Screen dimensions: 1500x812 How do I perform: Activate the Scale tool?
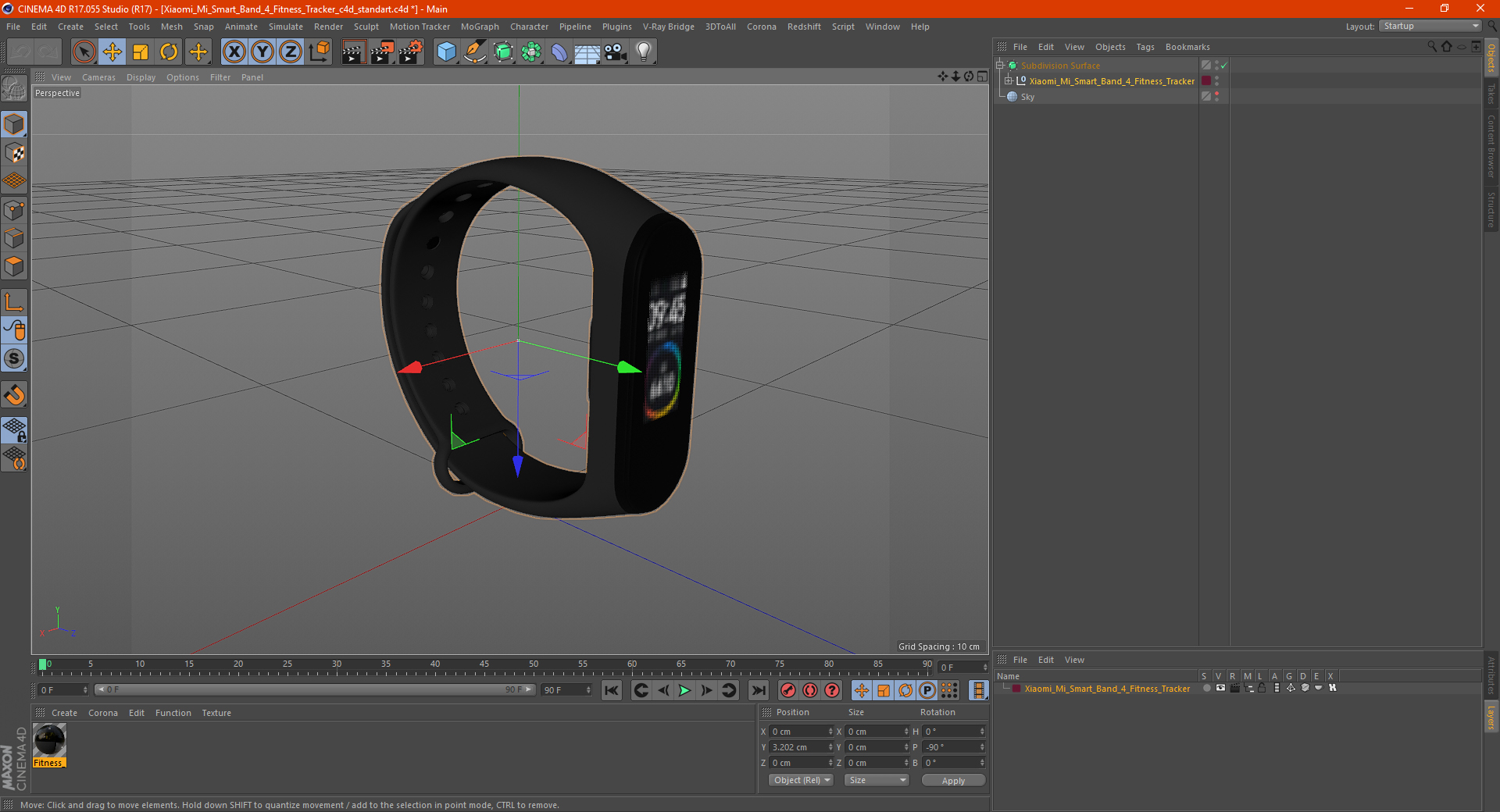(x=141, y=52)
